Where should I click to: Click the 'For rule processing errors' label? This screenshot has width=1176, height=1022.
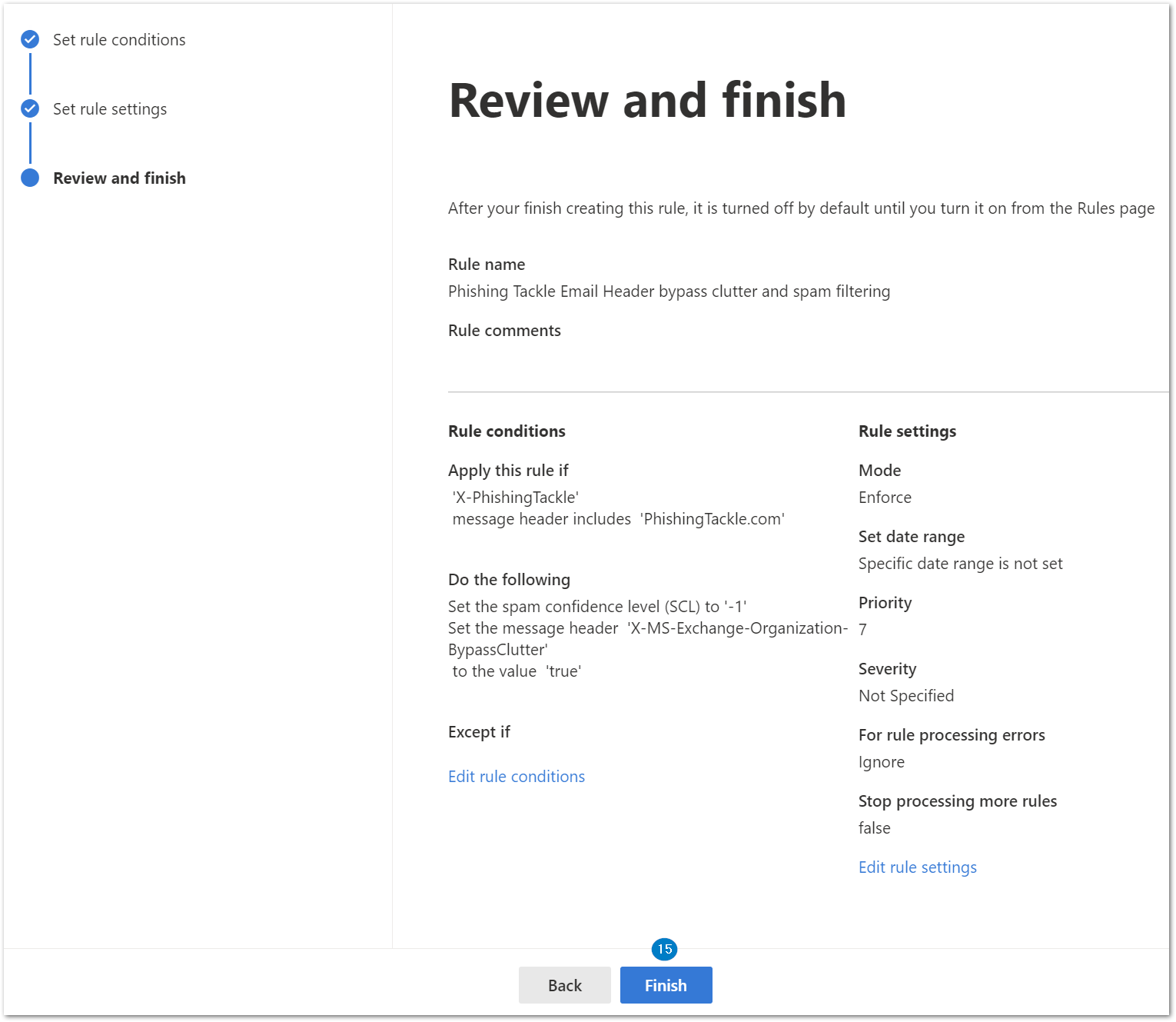(x=952, y=735)
